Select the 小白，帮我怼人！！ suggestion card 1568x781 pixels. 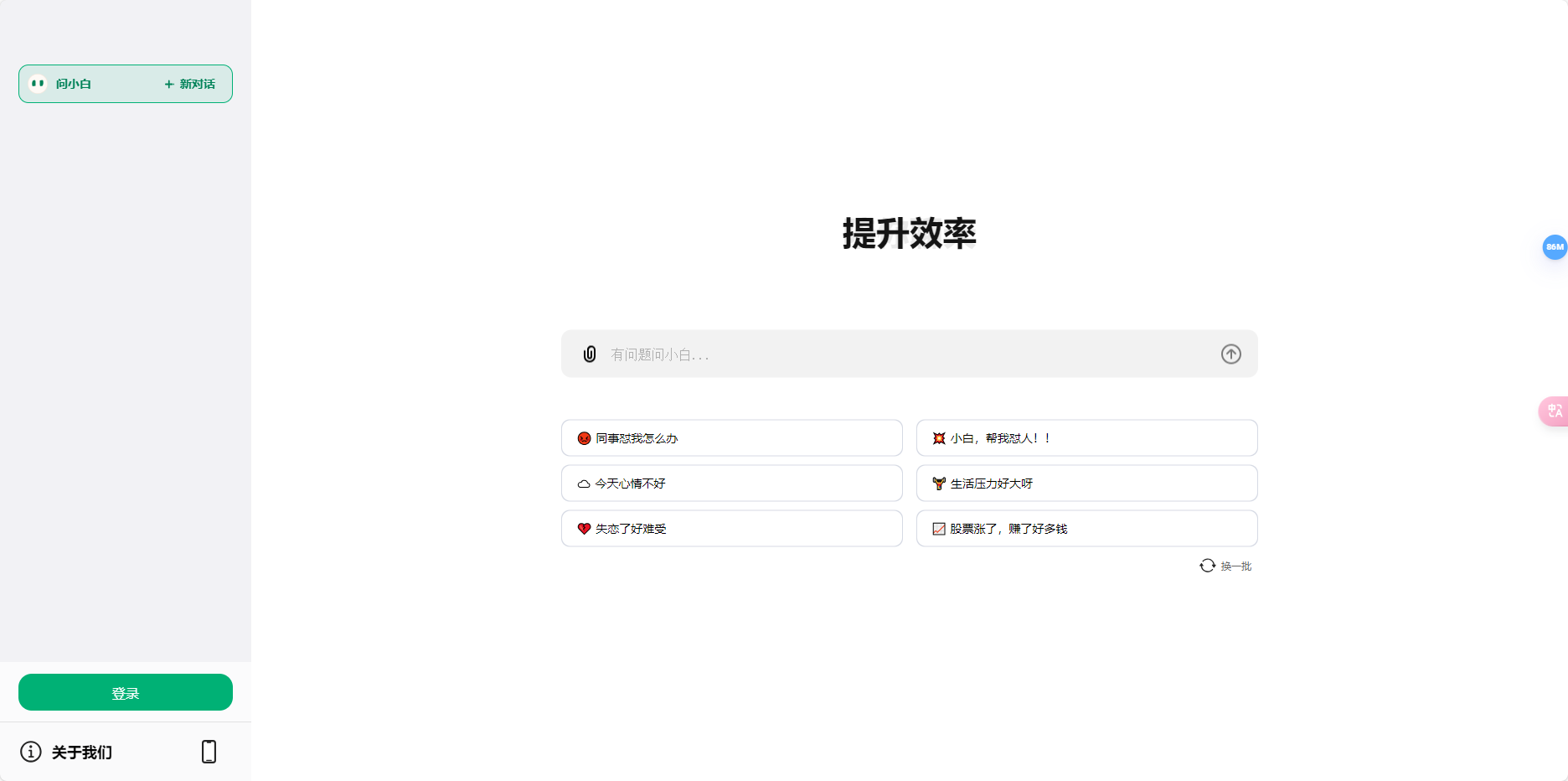coord(1086,437)
